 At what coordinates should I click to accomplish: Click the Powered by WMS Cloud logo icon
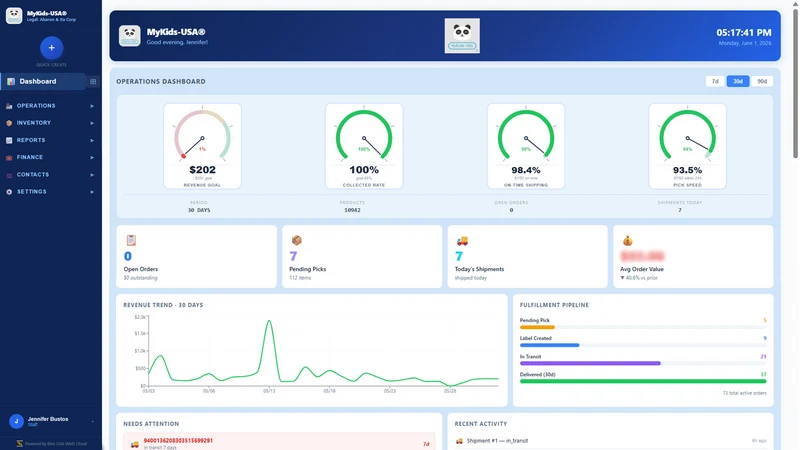click(x=19, y=444)
